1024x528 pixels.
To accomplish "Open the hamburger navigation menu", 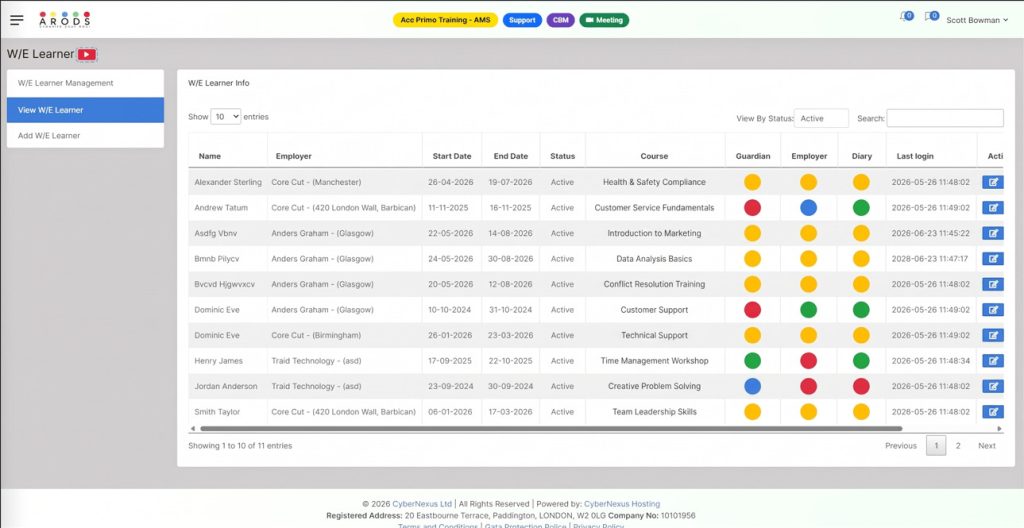I will 16,20.
